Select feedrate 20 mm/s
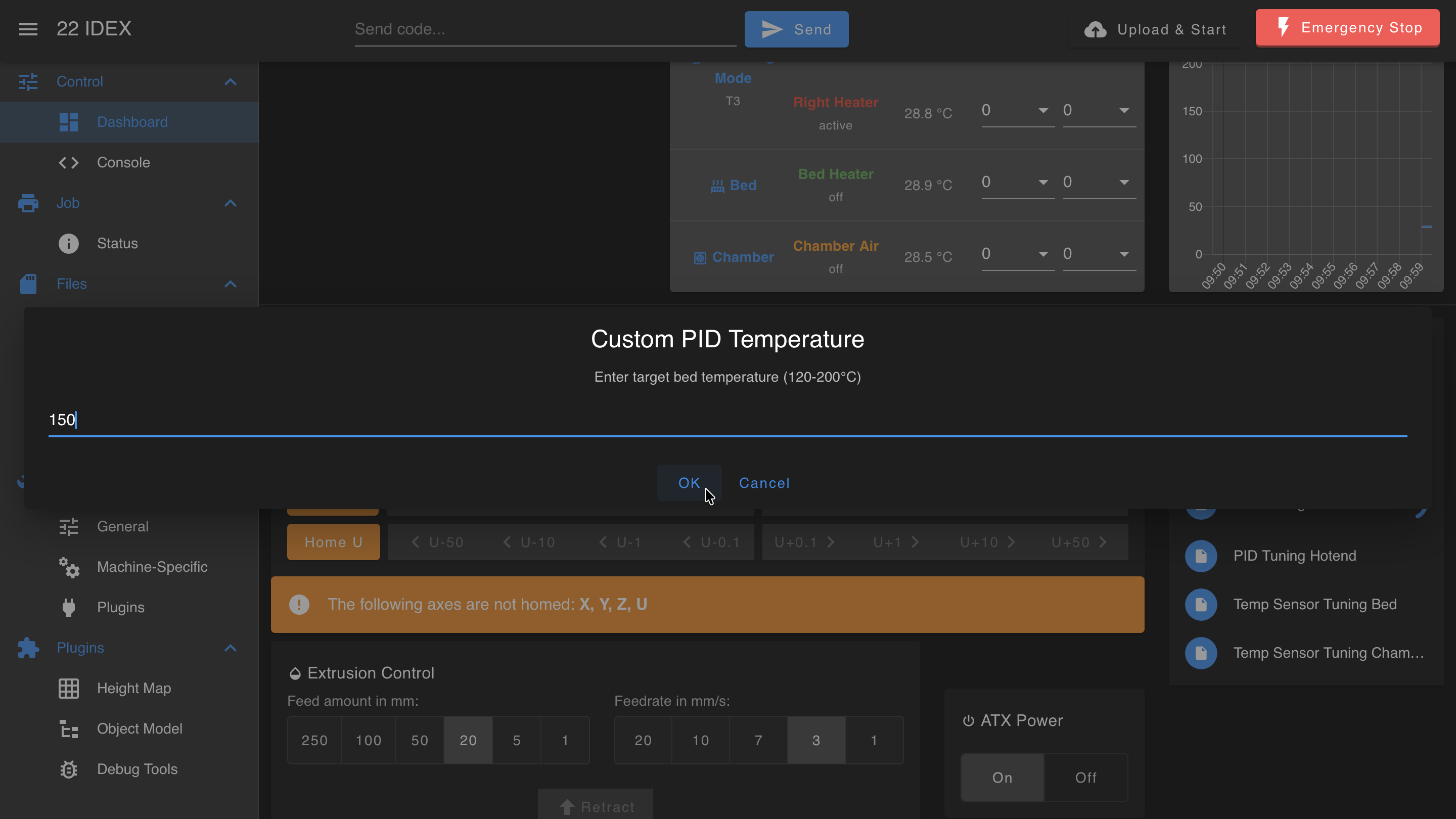 (x=643, y=741)
